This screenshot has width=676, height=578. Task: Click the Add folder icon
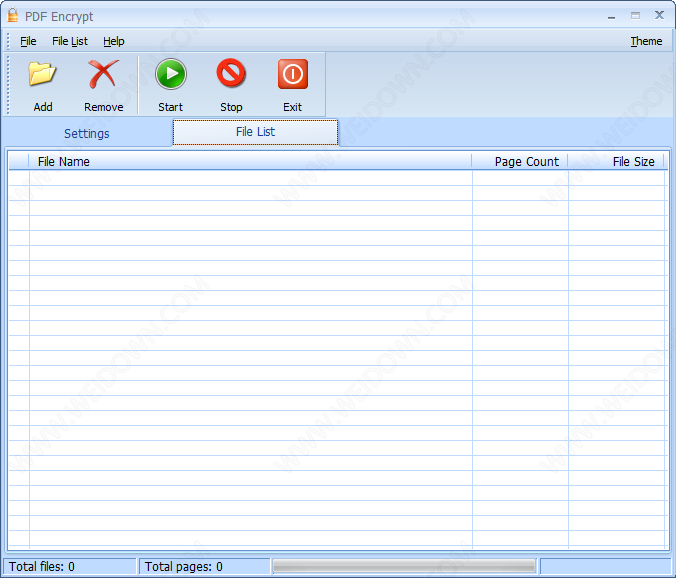(42, 74)
